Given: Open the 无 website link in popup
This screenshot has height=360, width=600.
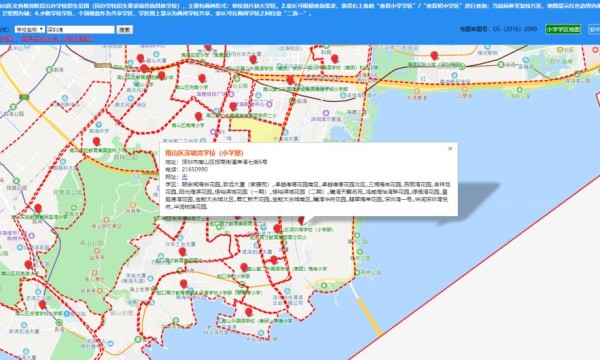Looking at the screenshot, I should tap(184, 177).
